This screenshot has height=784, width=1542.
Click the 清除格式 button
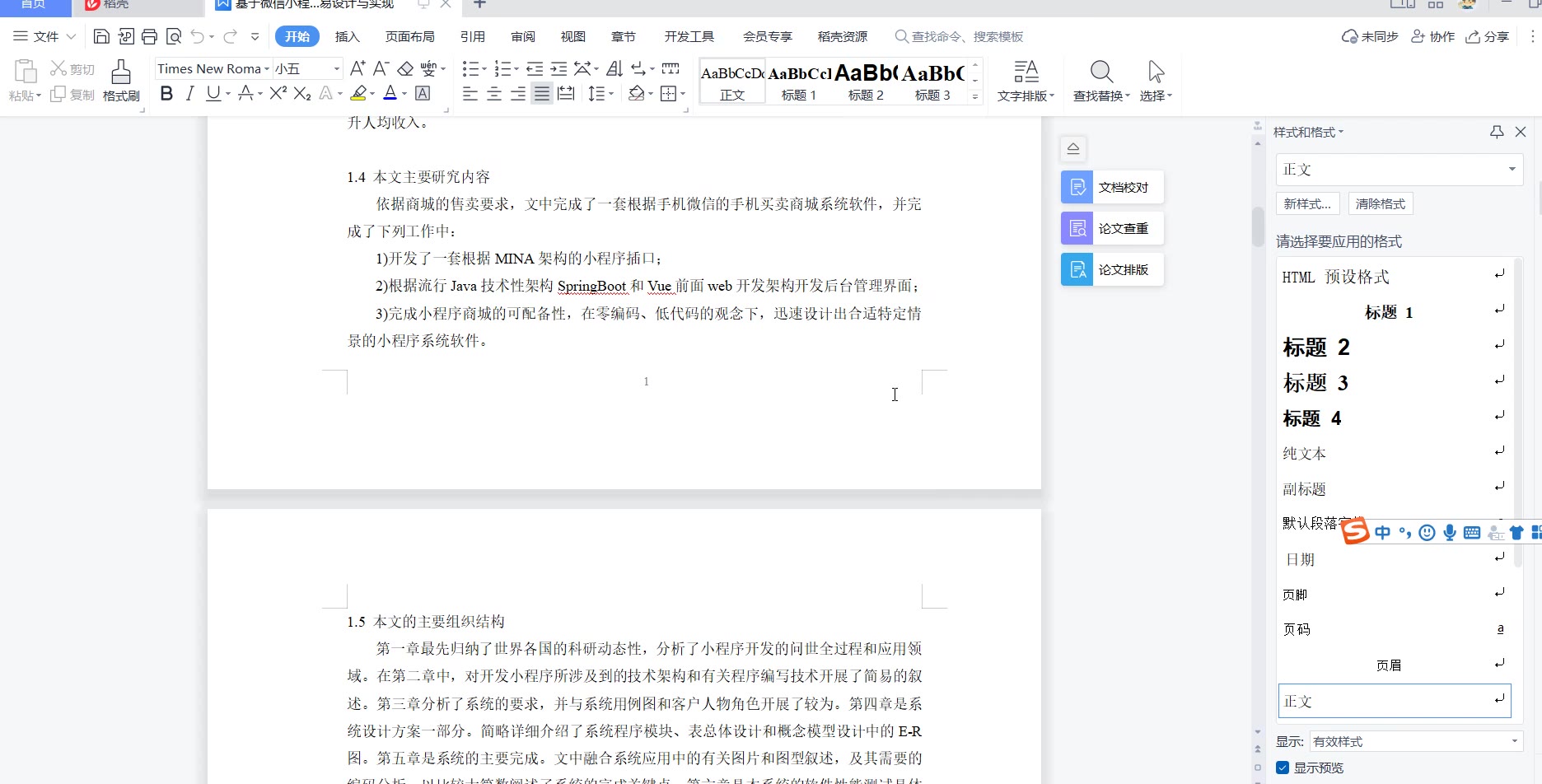(1381, 203)
